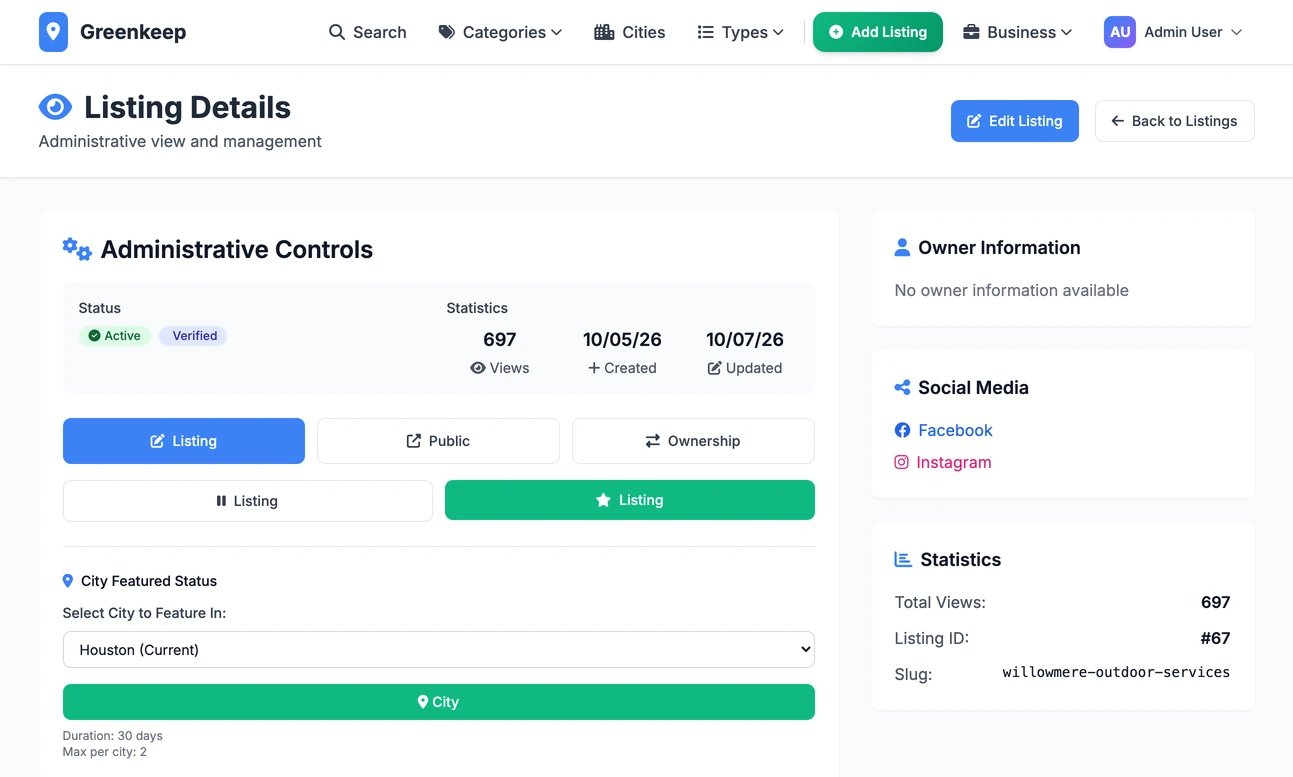Click the building icon beside Cities
Screen dimensions: 1293x777
click(604, 32)
